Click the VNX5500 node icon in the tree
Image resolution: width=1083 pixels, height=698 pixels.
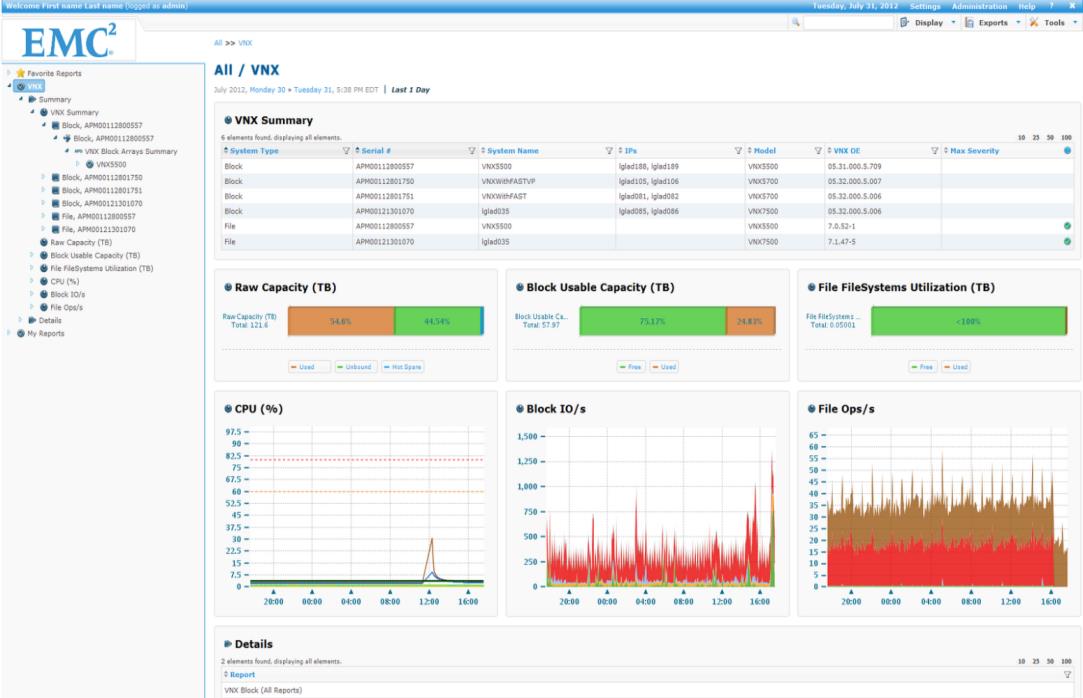(x=90, y=164)
